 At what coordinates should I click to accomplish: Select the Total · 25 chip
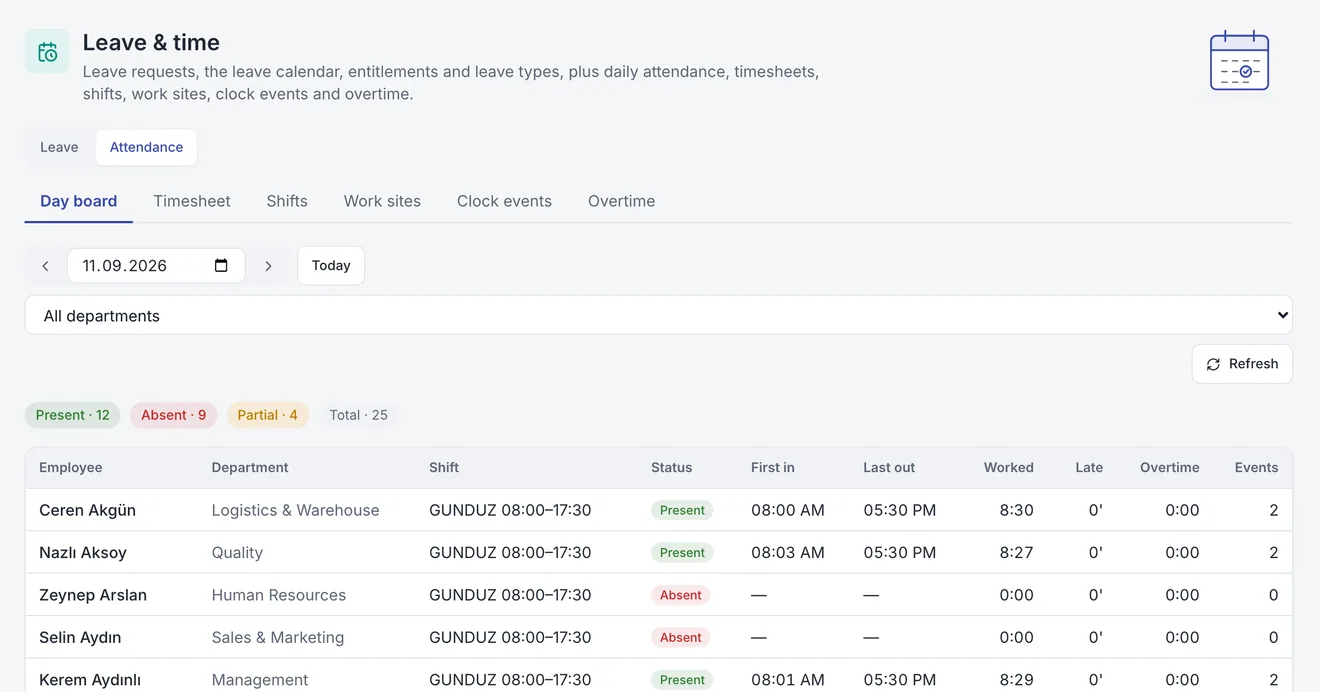(358, 415)
